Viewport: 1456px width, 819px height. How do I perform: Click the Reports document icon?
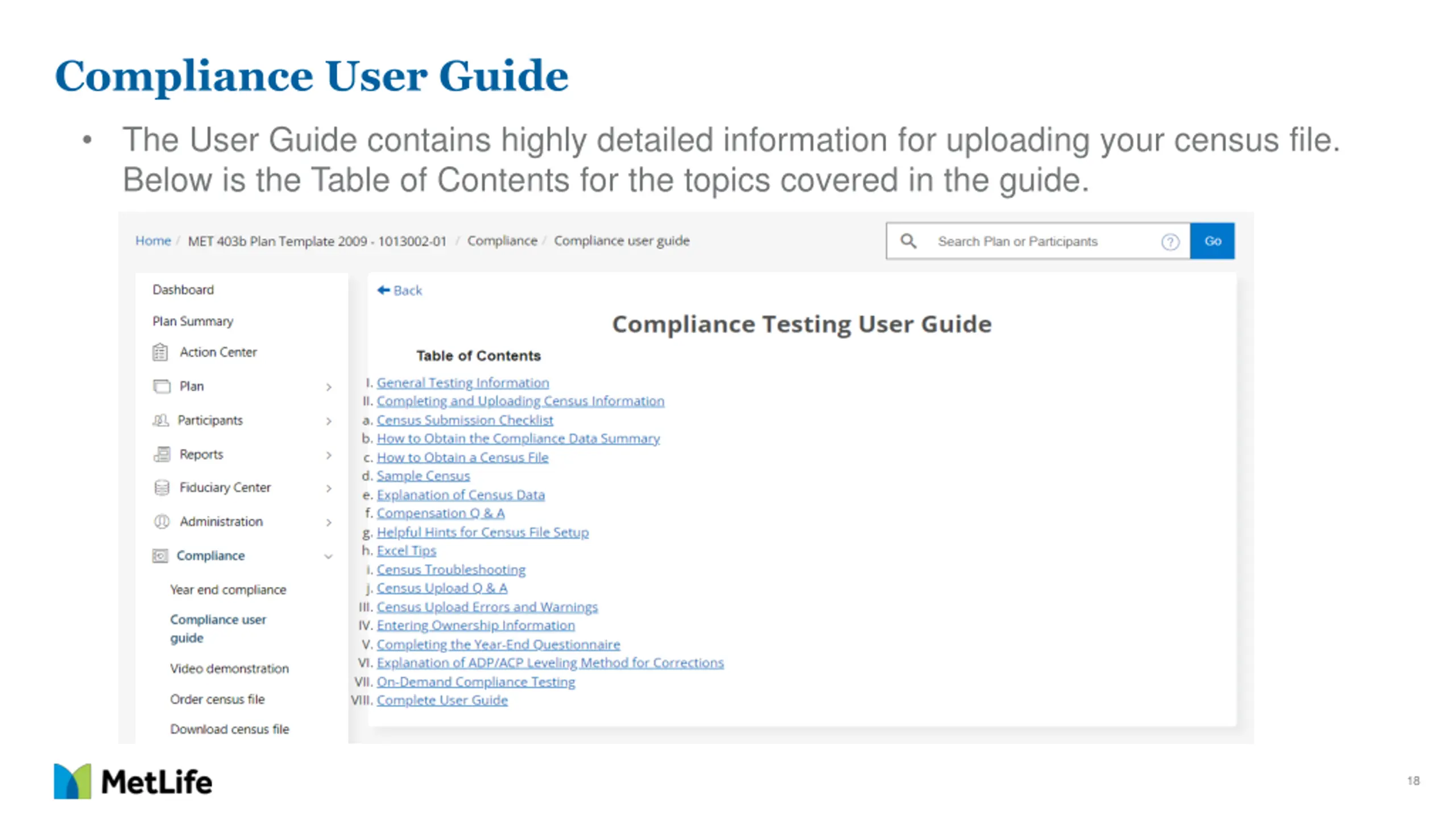162,454
